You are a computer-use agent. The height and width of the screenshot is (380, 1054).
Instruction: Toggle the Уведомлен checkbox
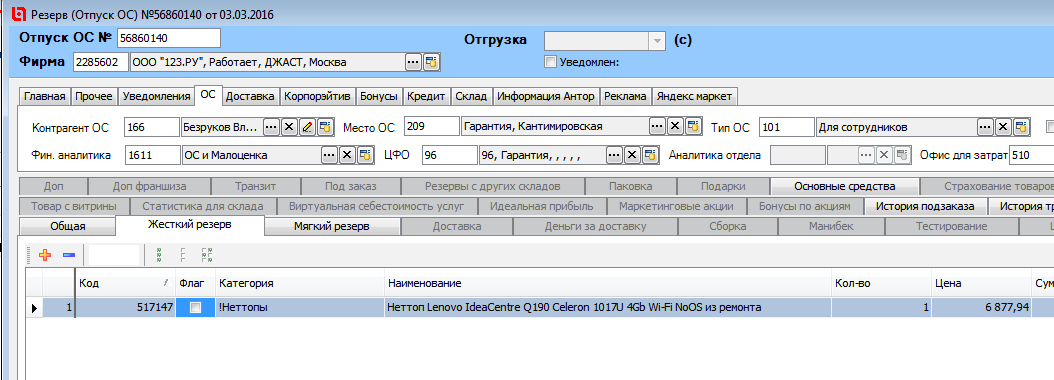[x=551, y=63]
